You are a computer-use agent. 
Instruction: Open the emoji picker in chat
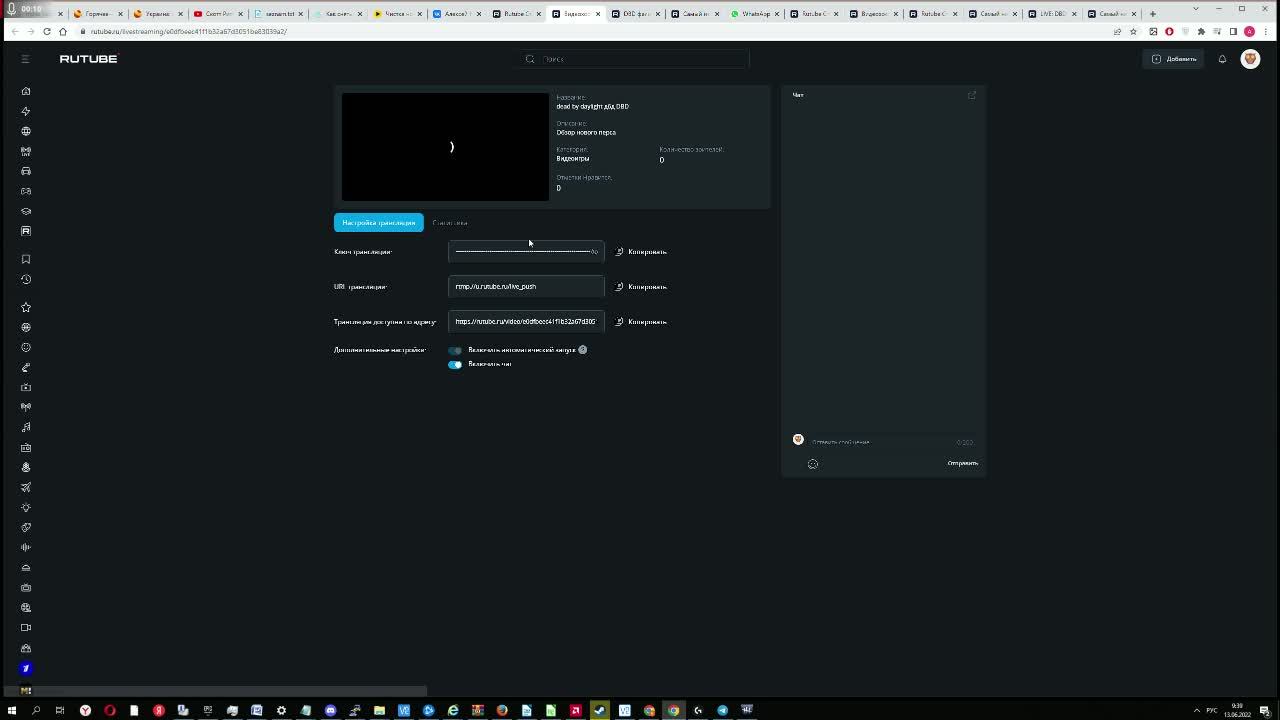(813, 464)
